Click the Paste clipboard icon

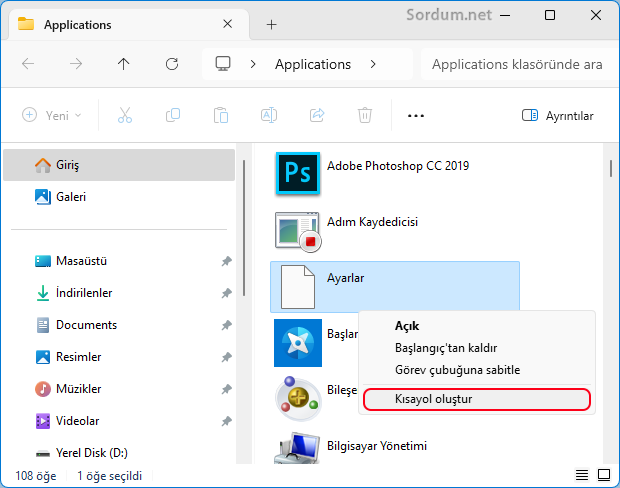pyautogui.click(x=221, y=115)
